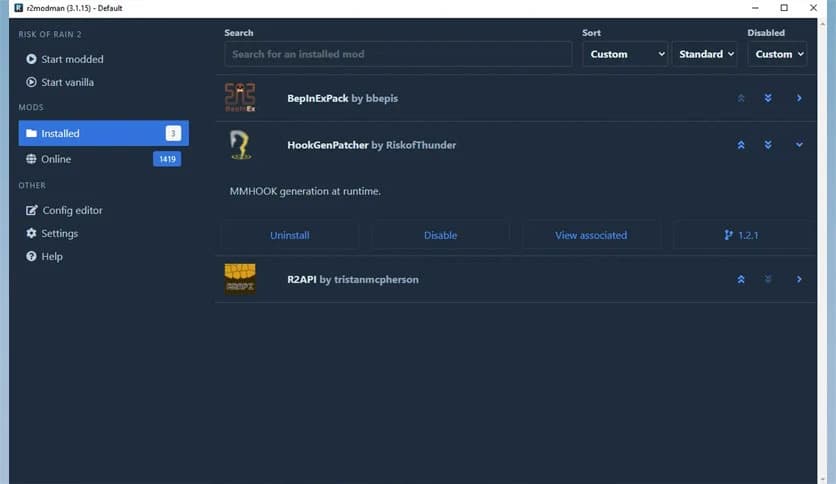This screenshot has width=836, height=484.
Task: Uninstall the HookGenPatcher mod
Action: pos(290,235)
